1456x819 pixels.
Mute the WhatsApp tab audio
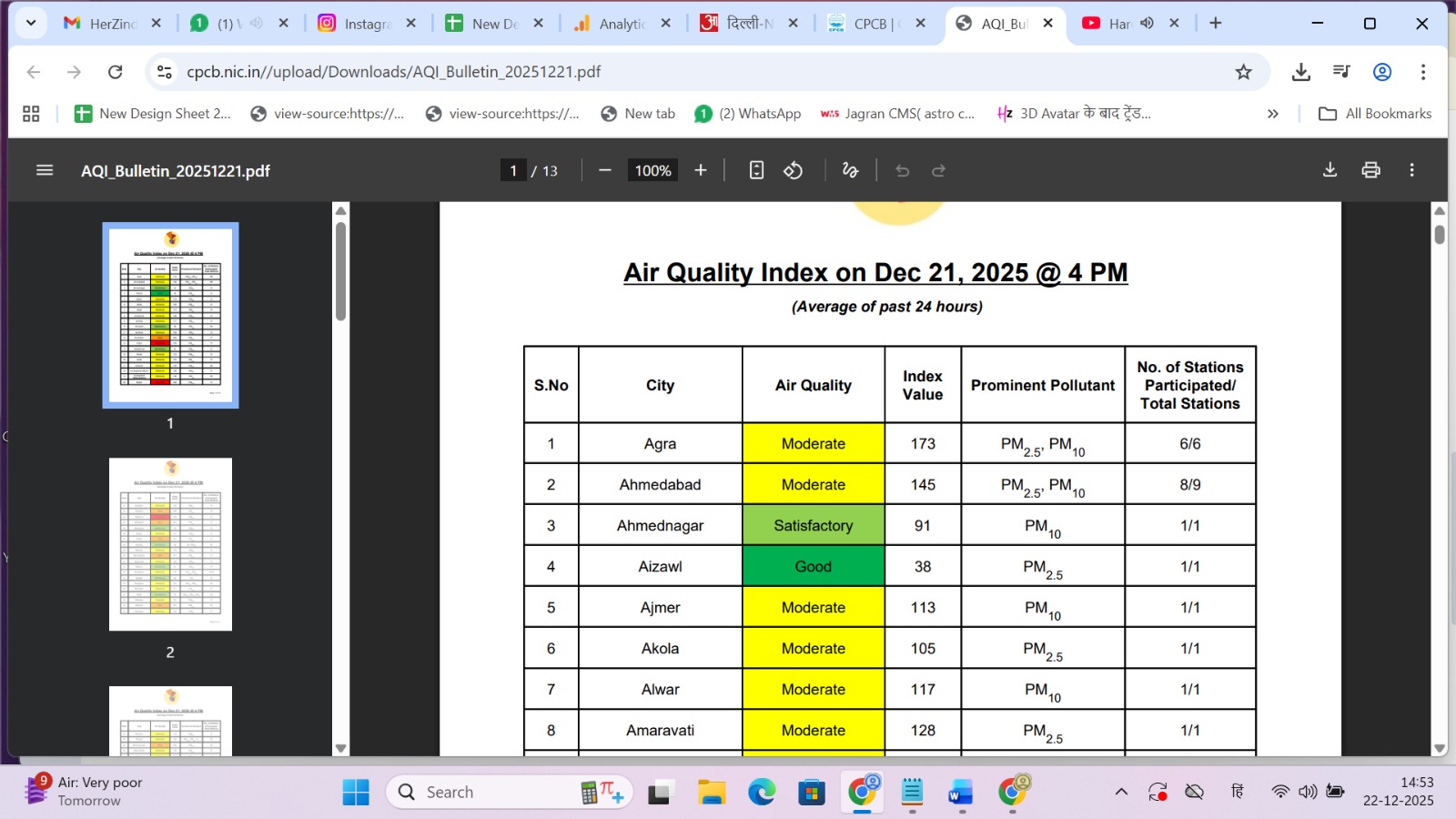click(x=256, y=23)
